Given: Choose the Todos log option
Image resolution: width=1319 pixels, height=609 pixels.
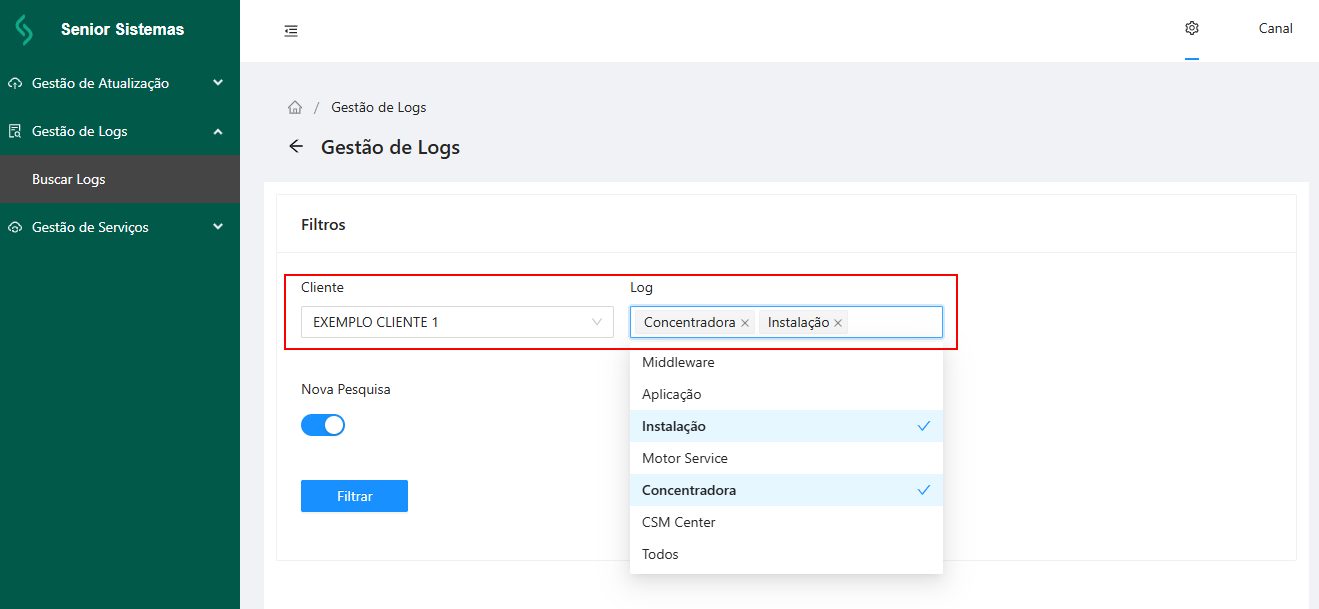Looking at the screenshot, I should click(x=661, y=554).
